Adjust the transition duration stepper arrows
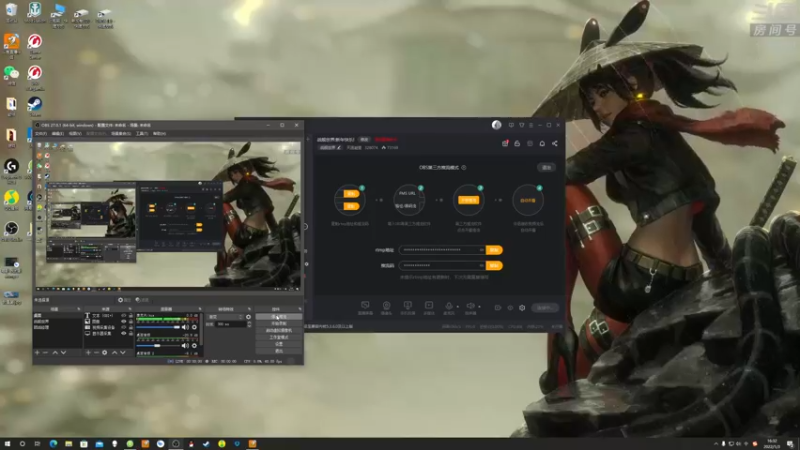800x450 pixels. coord(249,324)
